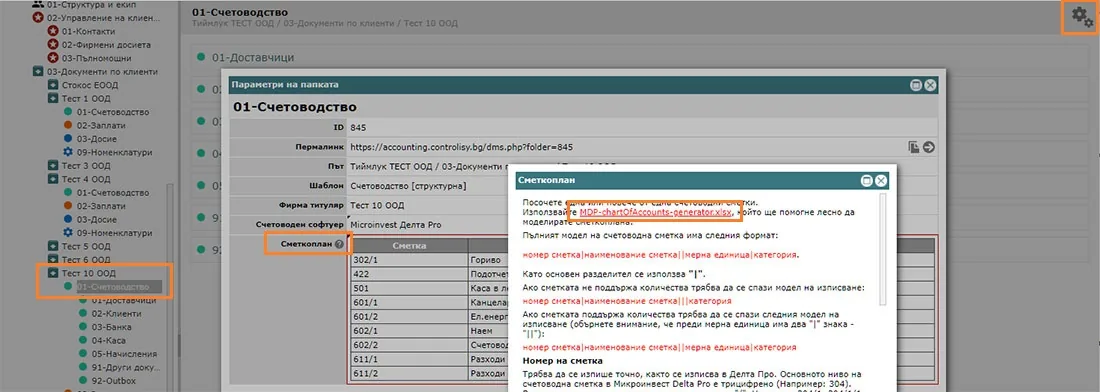The image size is (1100, 392).
Task: Expand the Тест 5 ООД tree node
Action: click(x=53, y=247)
